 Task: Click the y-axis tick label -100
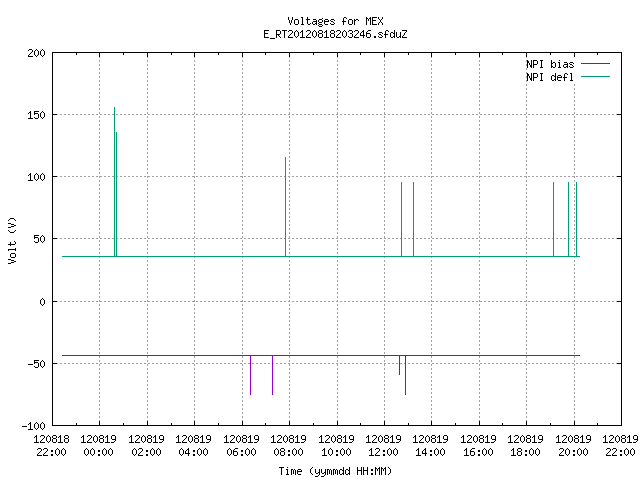coord(33,426)
